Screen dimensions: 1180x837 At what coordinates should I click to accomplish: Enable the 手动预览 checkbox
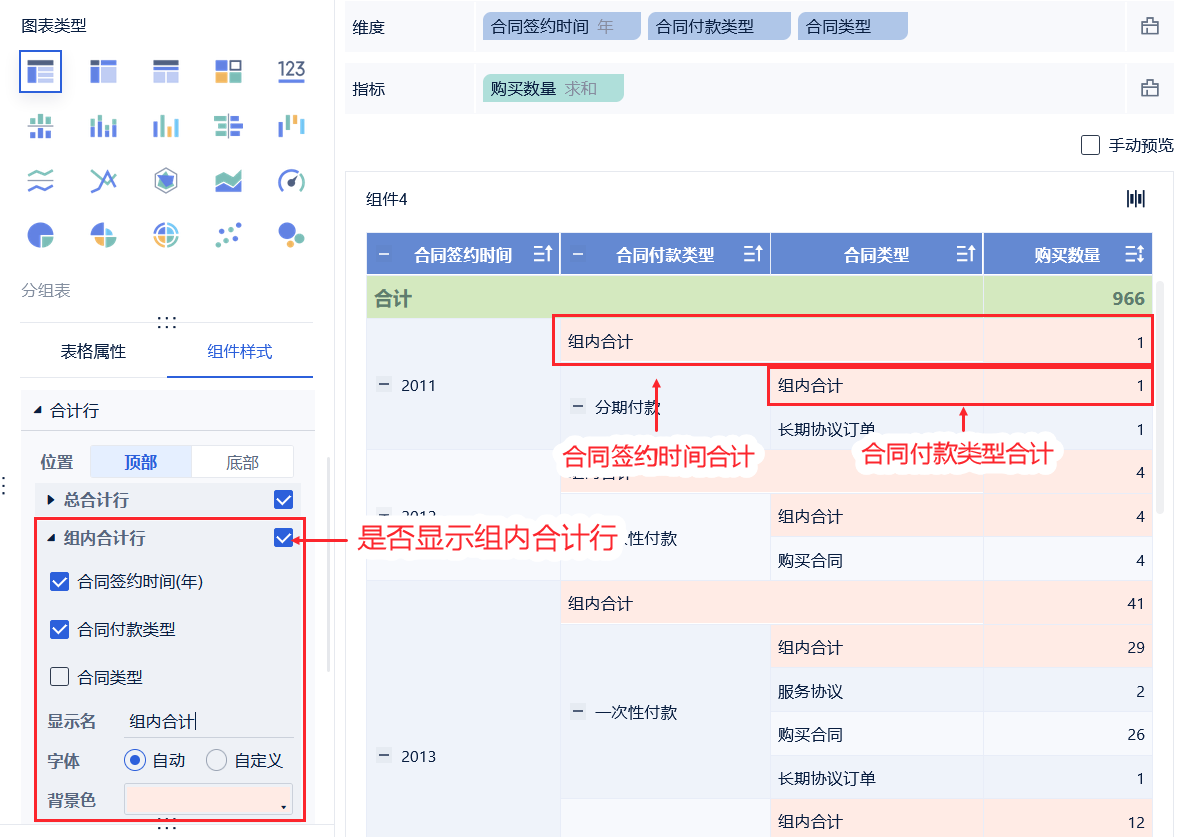[1090, 145]
